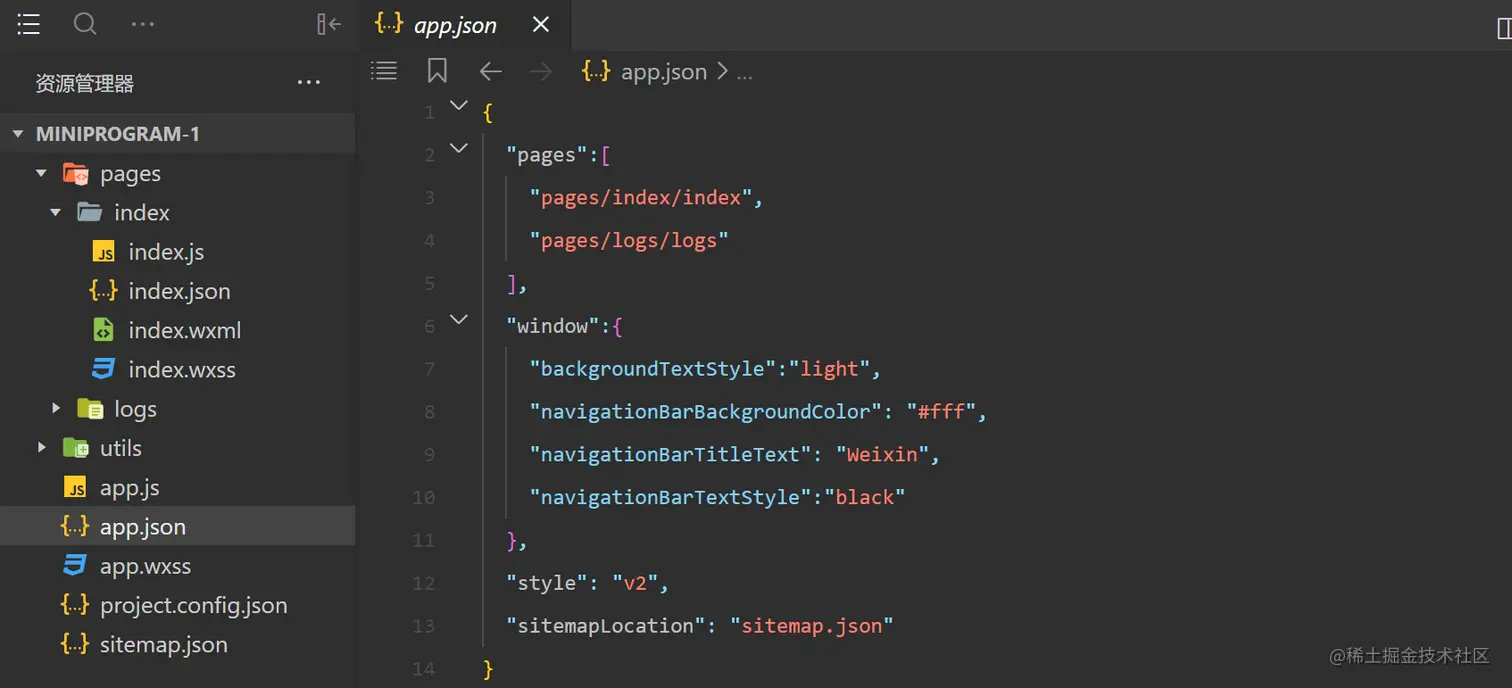Go forward with the right arrow
This screenshot has height=688, width=1512.
tap(540, 71)
